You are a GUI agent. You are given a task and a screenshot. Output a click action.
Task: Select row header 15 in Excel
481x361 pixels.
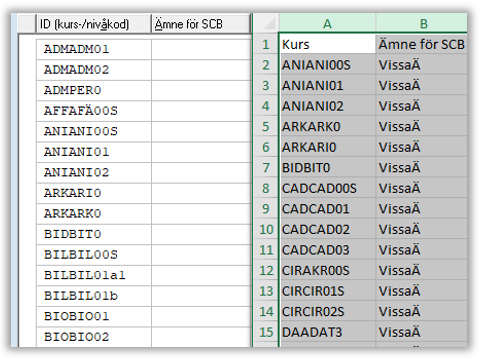(x=266, y=332)
